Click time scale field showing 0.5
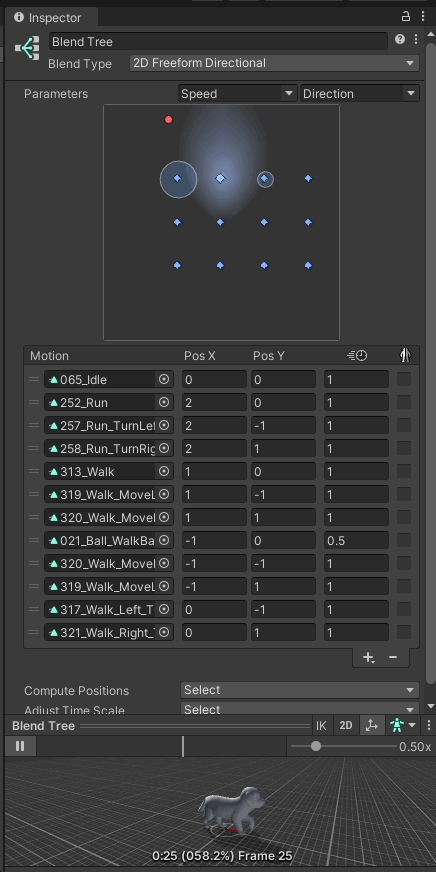Image resolution: width=436 pixels, height=872 pixels. [x=356, y=540]
